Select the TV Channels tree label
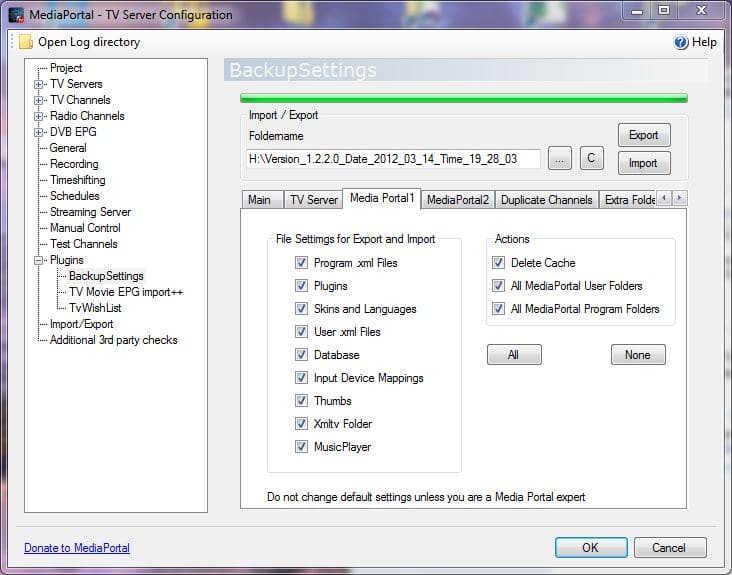 80,100
